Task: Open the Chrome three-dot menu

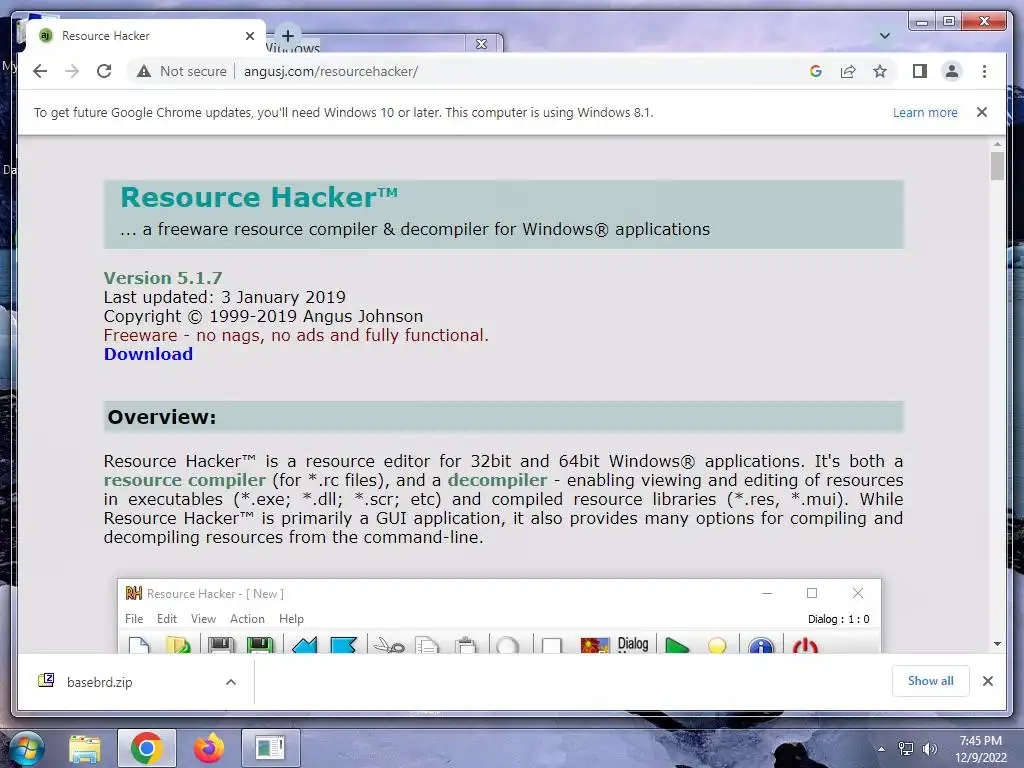Action: [x=984, y=71]
